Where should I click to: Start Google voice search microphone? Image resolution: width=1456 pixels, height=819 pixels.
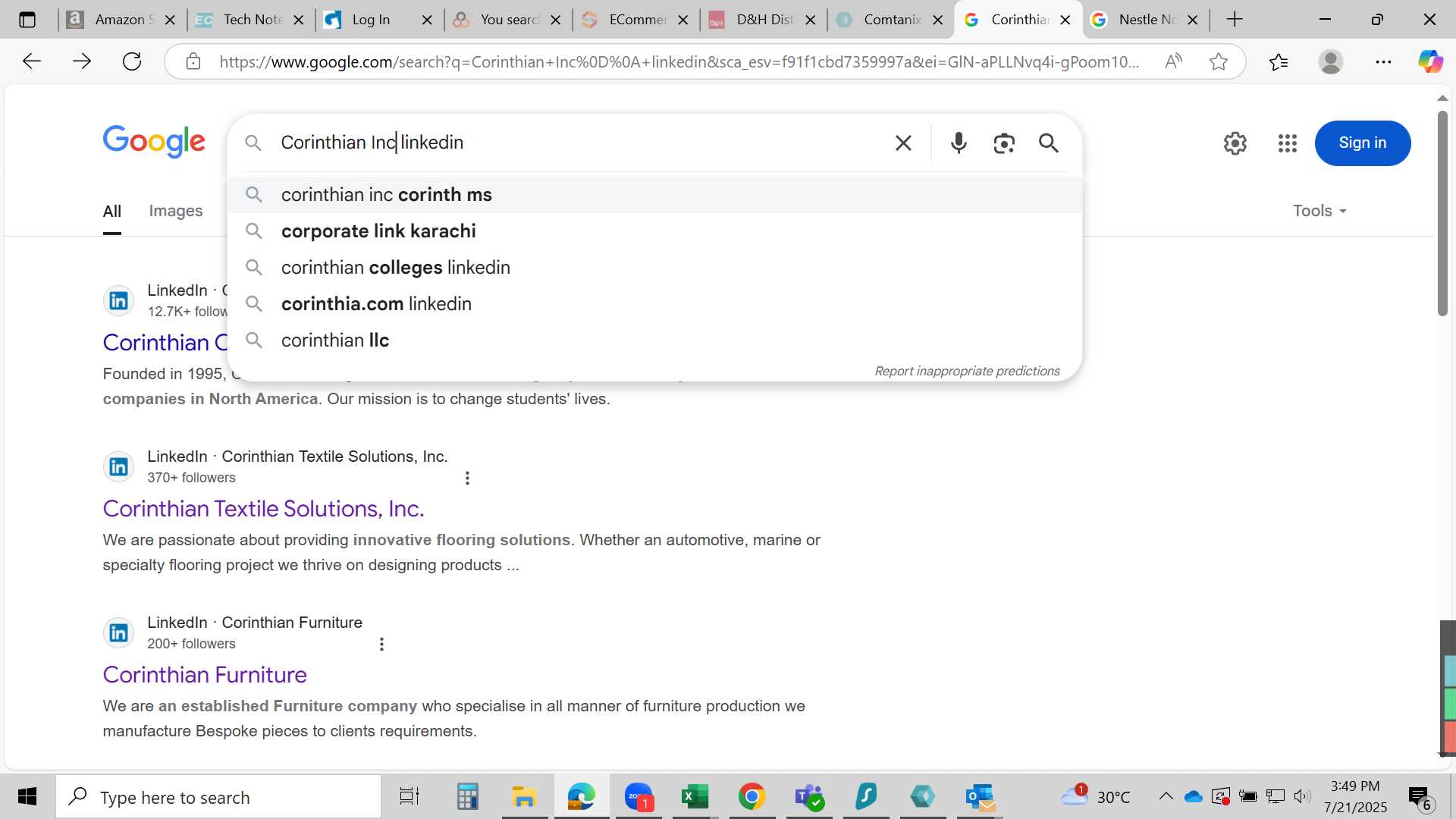[959, 143]
